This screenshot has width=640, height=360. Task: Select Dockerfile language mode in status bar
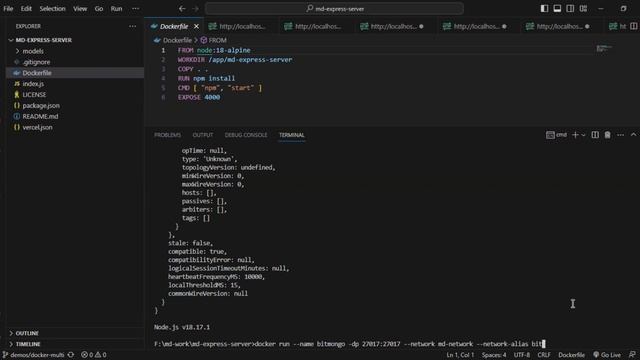pyautogui.click(x=571, y=355)
